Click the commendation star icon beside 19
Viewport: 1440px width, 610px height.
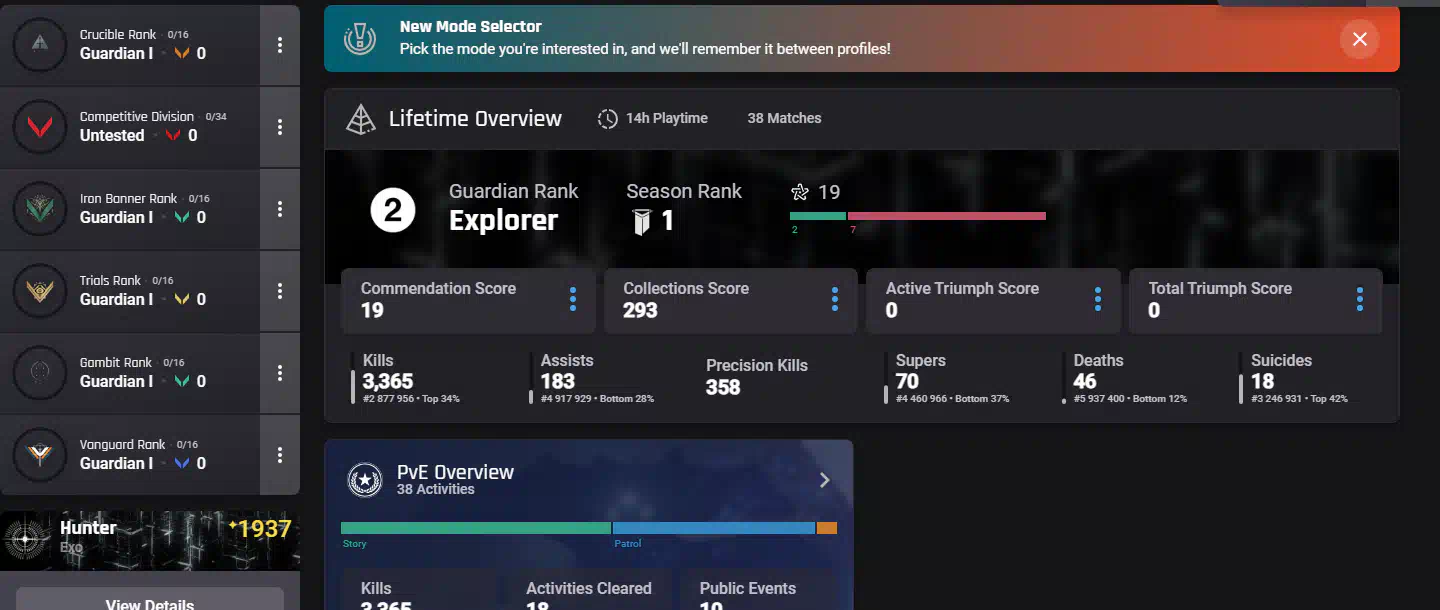coord(800,192)
